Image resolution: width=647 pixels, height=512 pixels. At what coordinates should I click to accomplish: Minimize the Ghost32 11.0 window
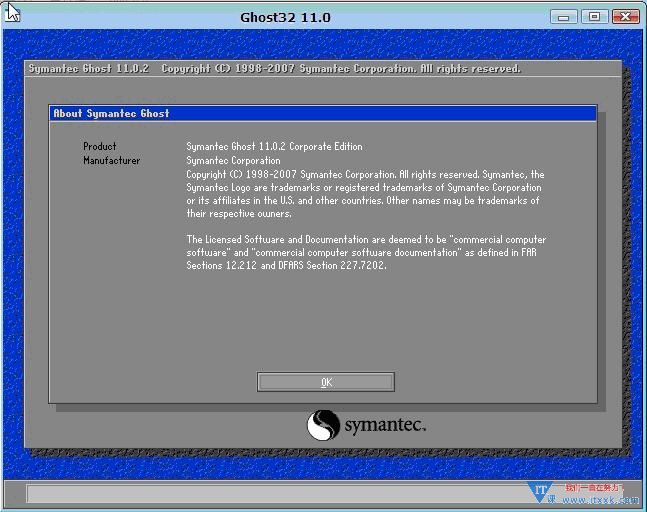pos(563,17)
